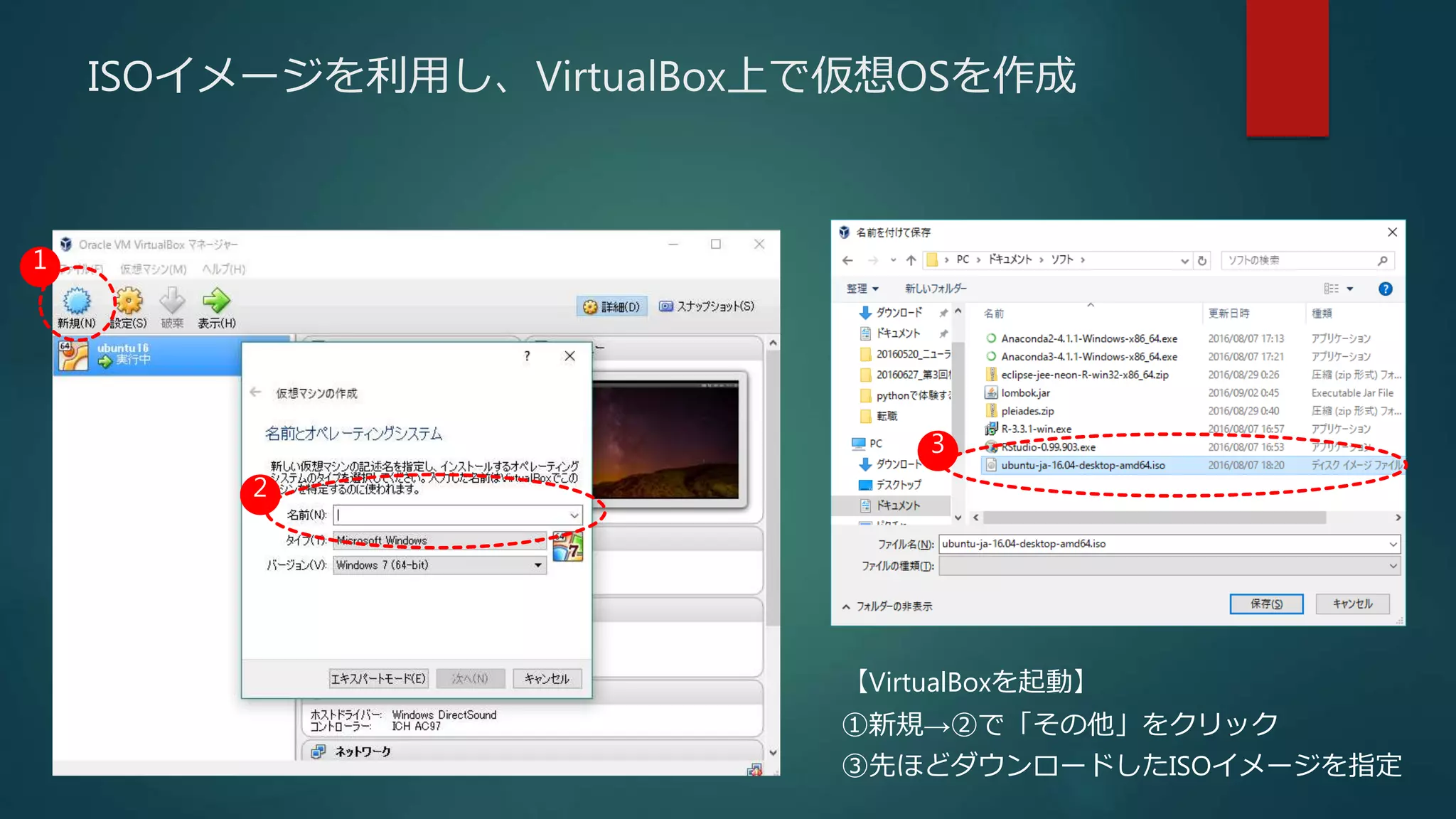
Task: Click ドキュメント in the breadcrumb path
Action: click(1010, 259)
